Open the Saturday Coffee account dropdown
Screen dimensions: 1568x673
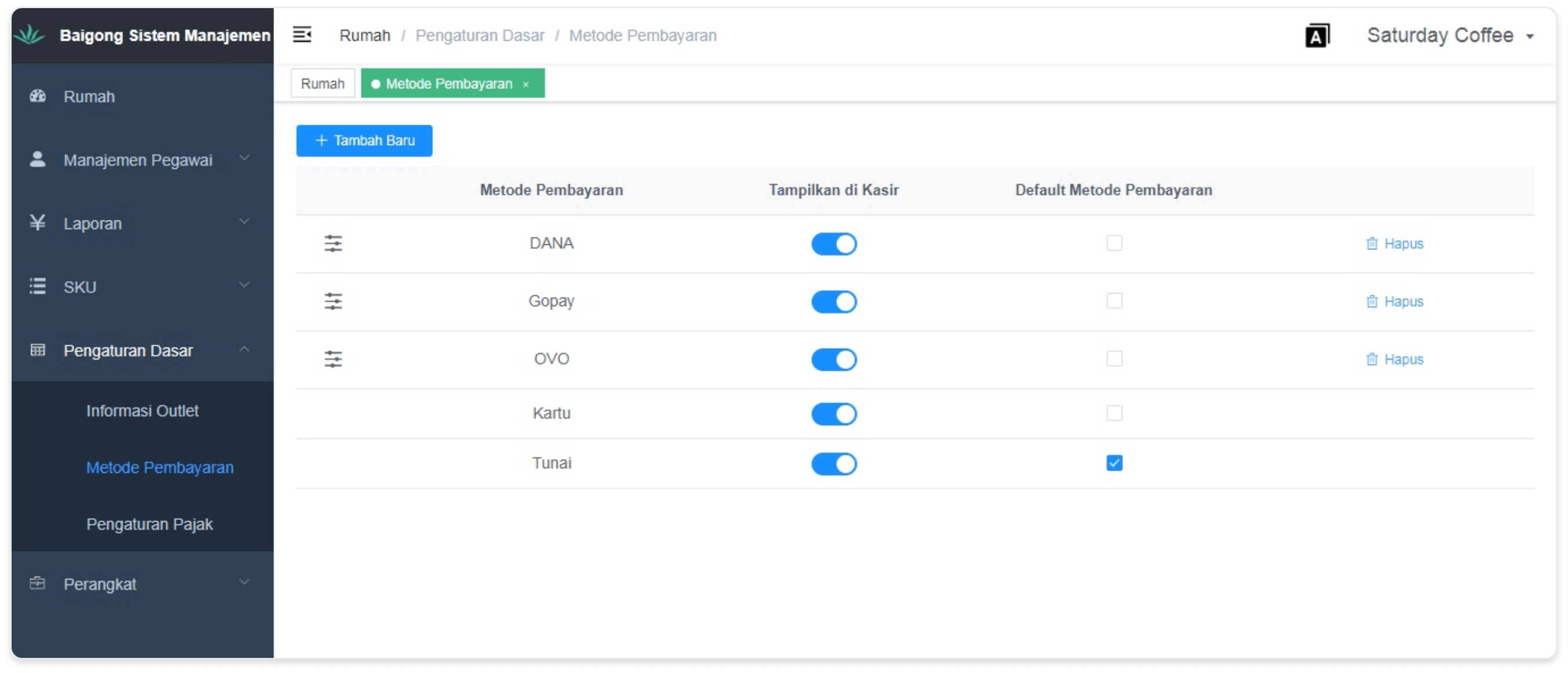pyautogui.click(x=1449, y=36)
